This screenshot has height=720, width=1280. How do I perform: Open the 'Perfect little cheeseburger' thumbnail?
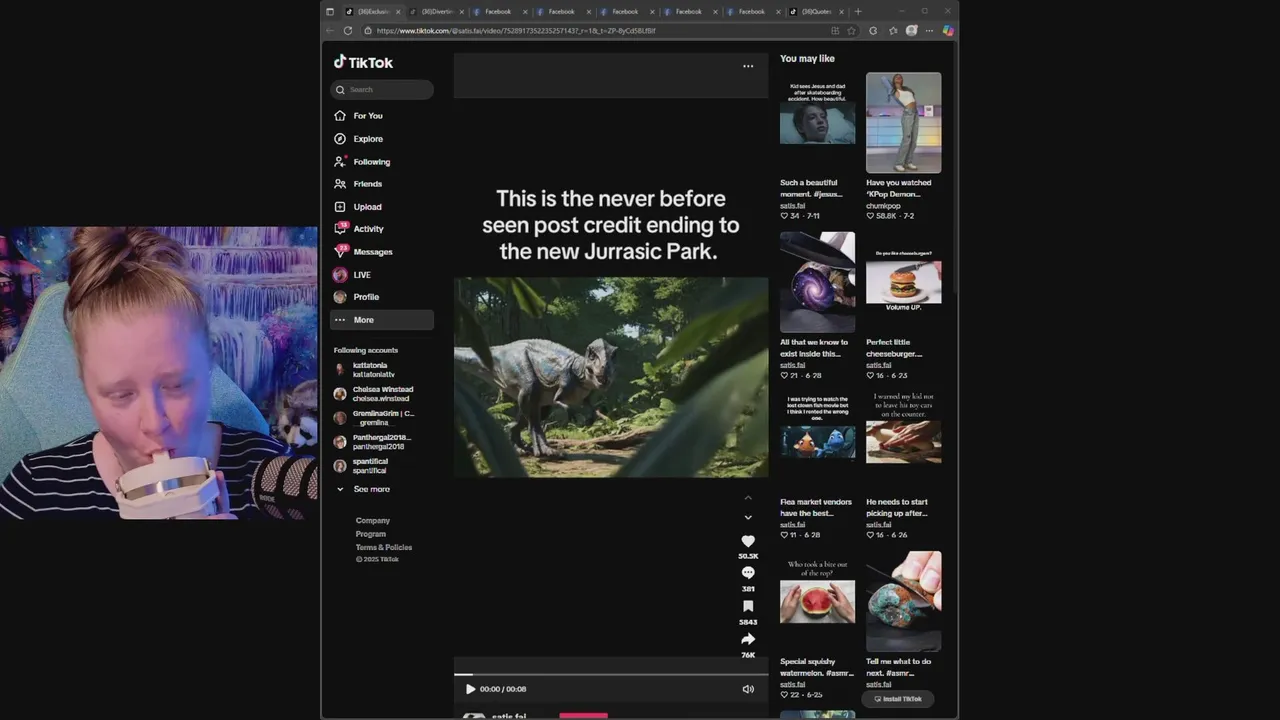coord(904,282)
